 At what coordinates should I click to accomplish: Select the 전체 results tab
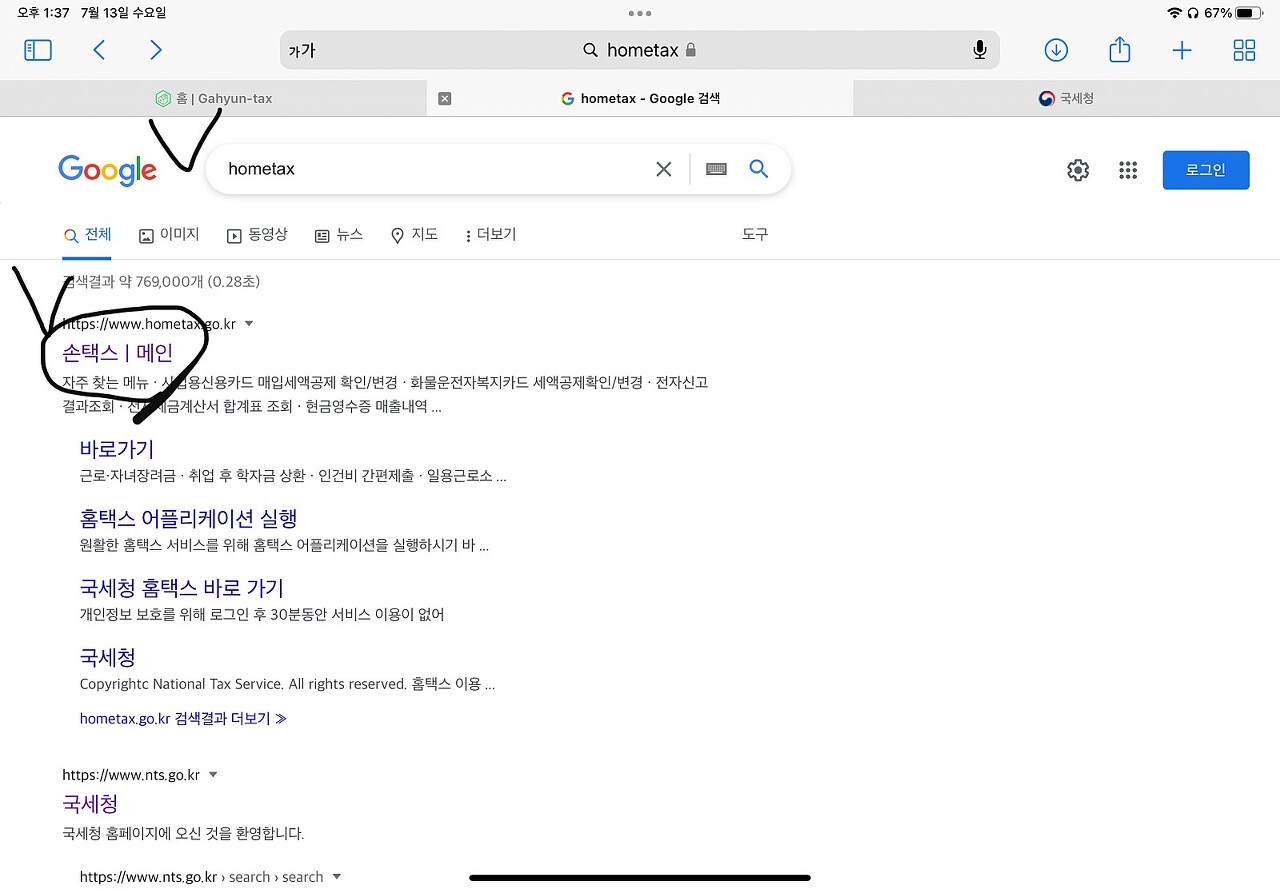coord(87,235)
